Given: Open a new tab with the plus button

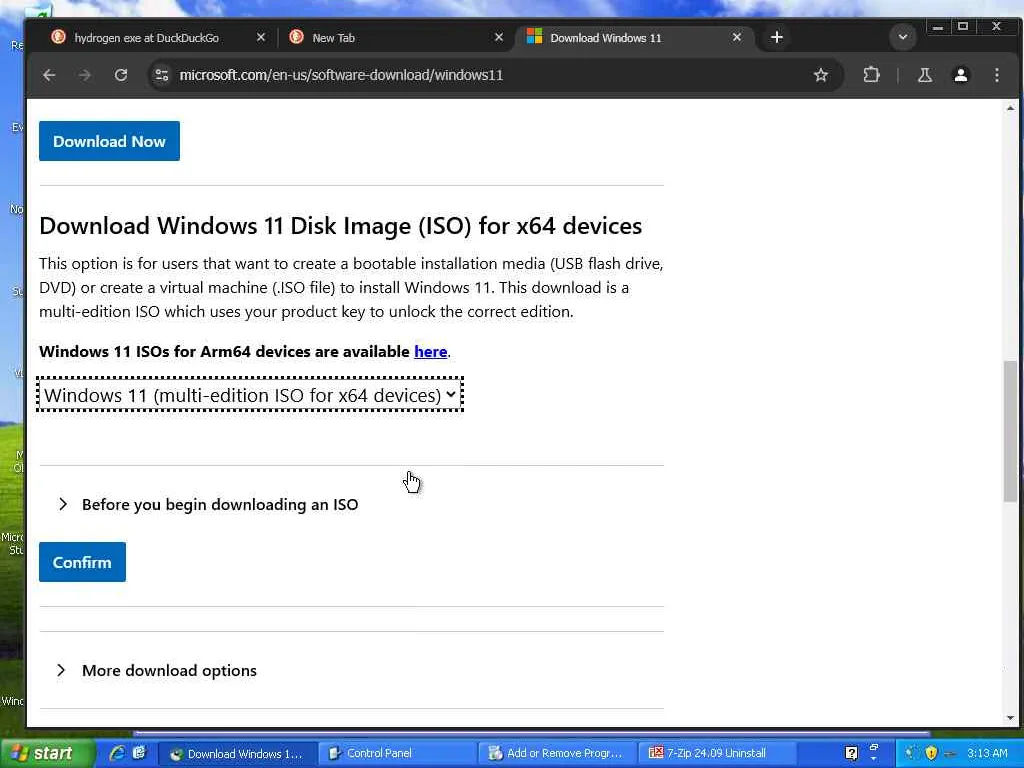Looking at the screenshot, I should [x=776, y=37].
